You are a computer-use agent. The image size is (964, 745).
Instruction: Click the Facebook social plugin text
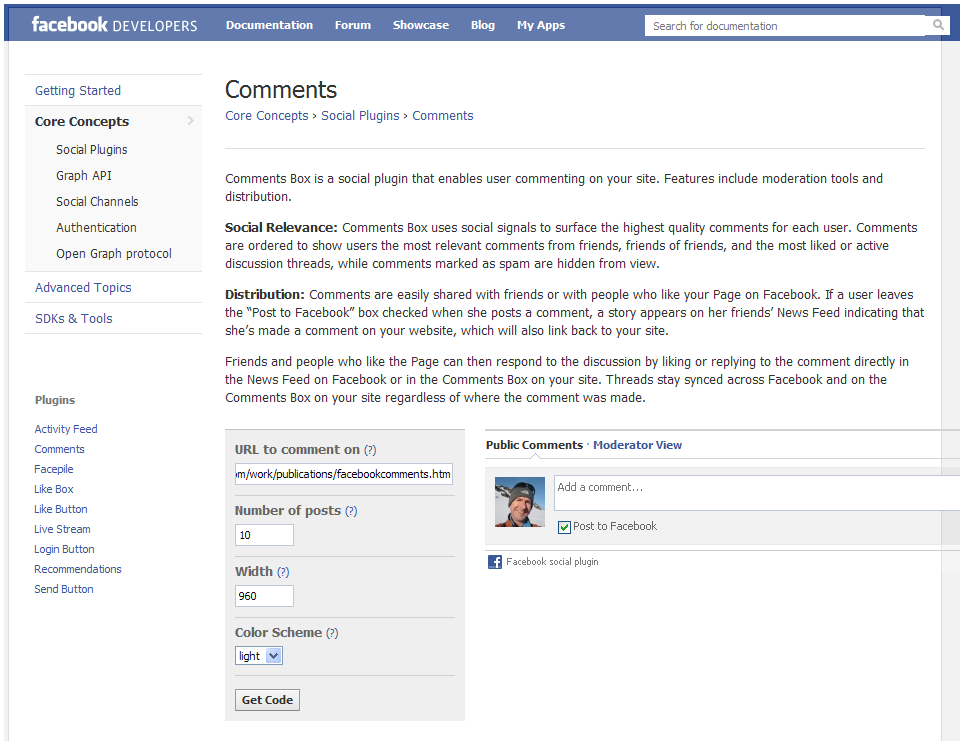[x=552, y=562]
